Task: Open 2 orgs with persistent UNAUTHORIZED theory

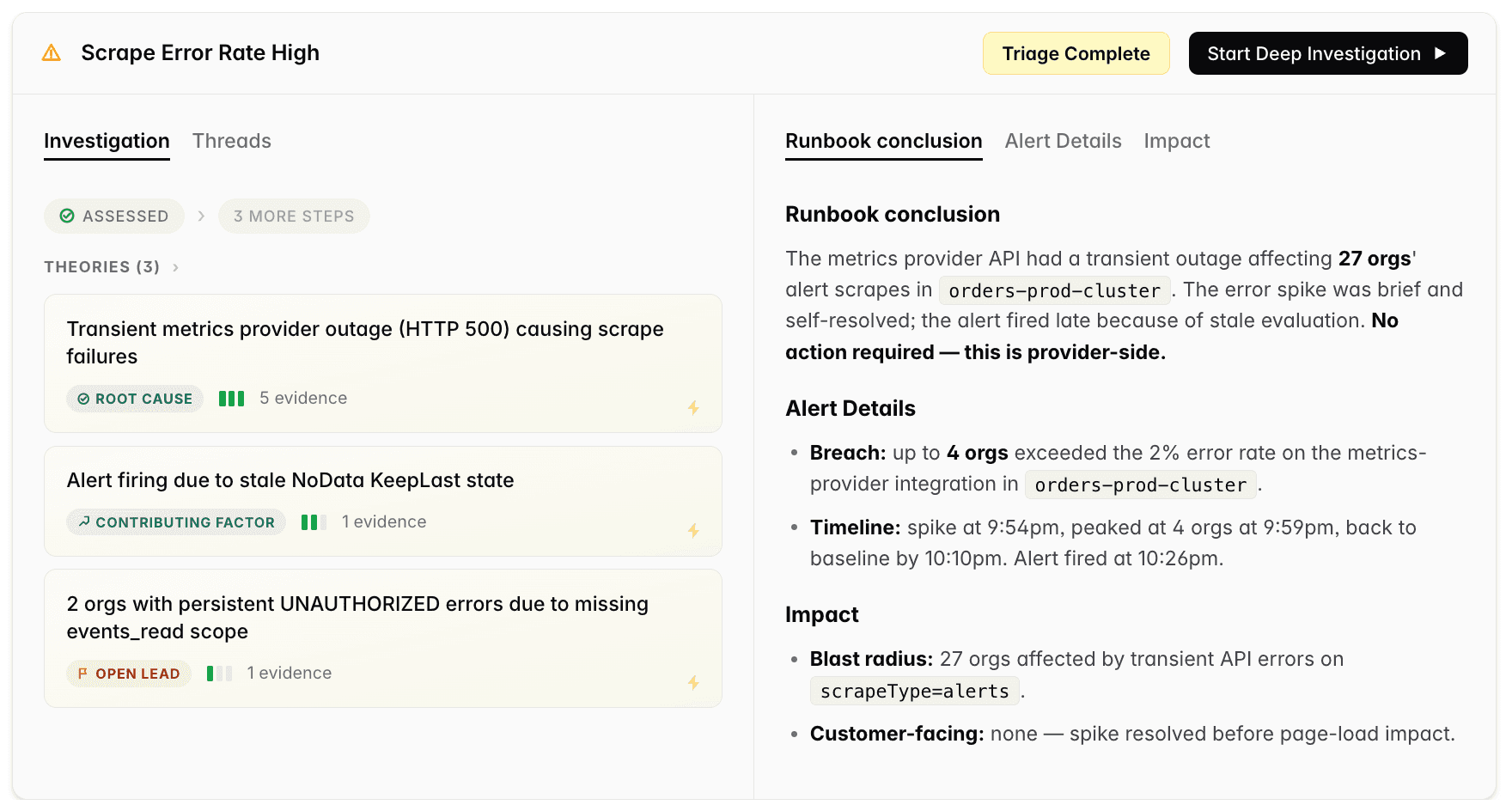Action: pos(383,638)
